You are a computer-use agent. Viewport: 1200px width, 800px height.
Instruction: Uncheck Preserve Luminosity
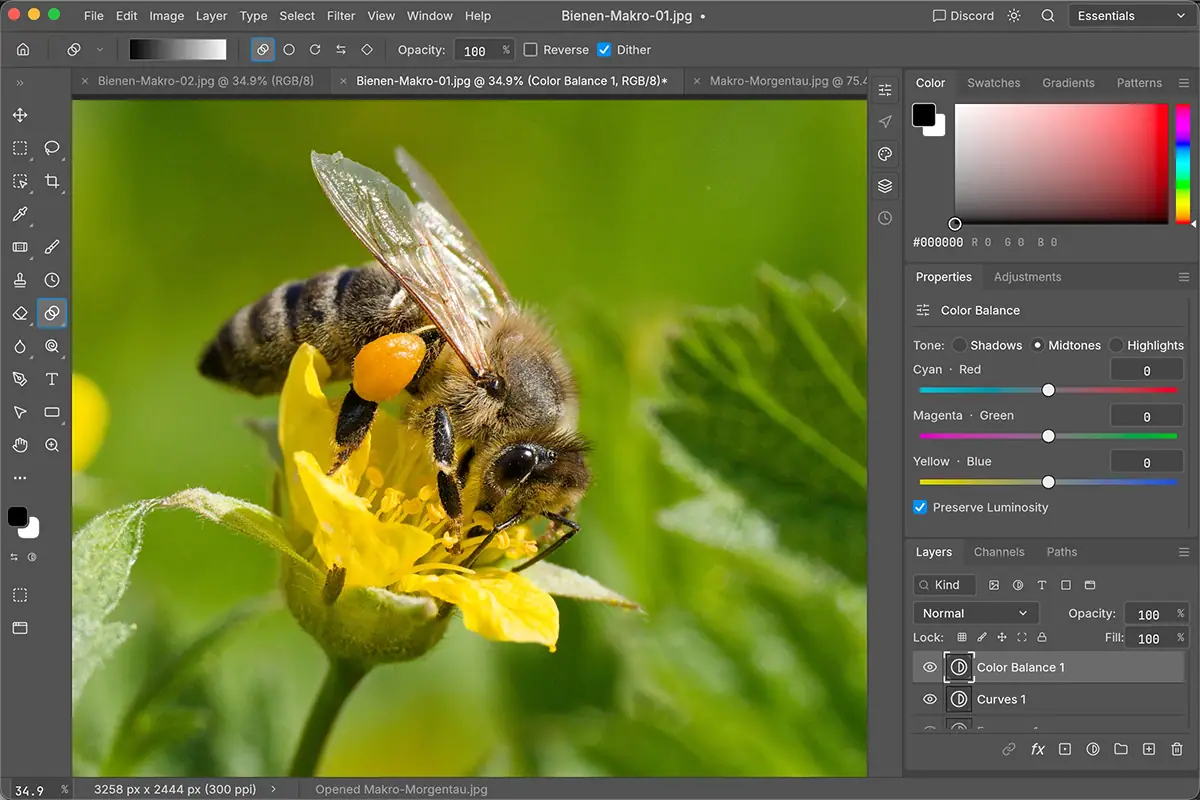pyautogui.click(x=920, y=507)
